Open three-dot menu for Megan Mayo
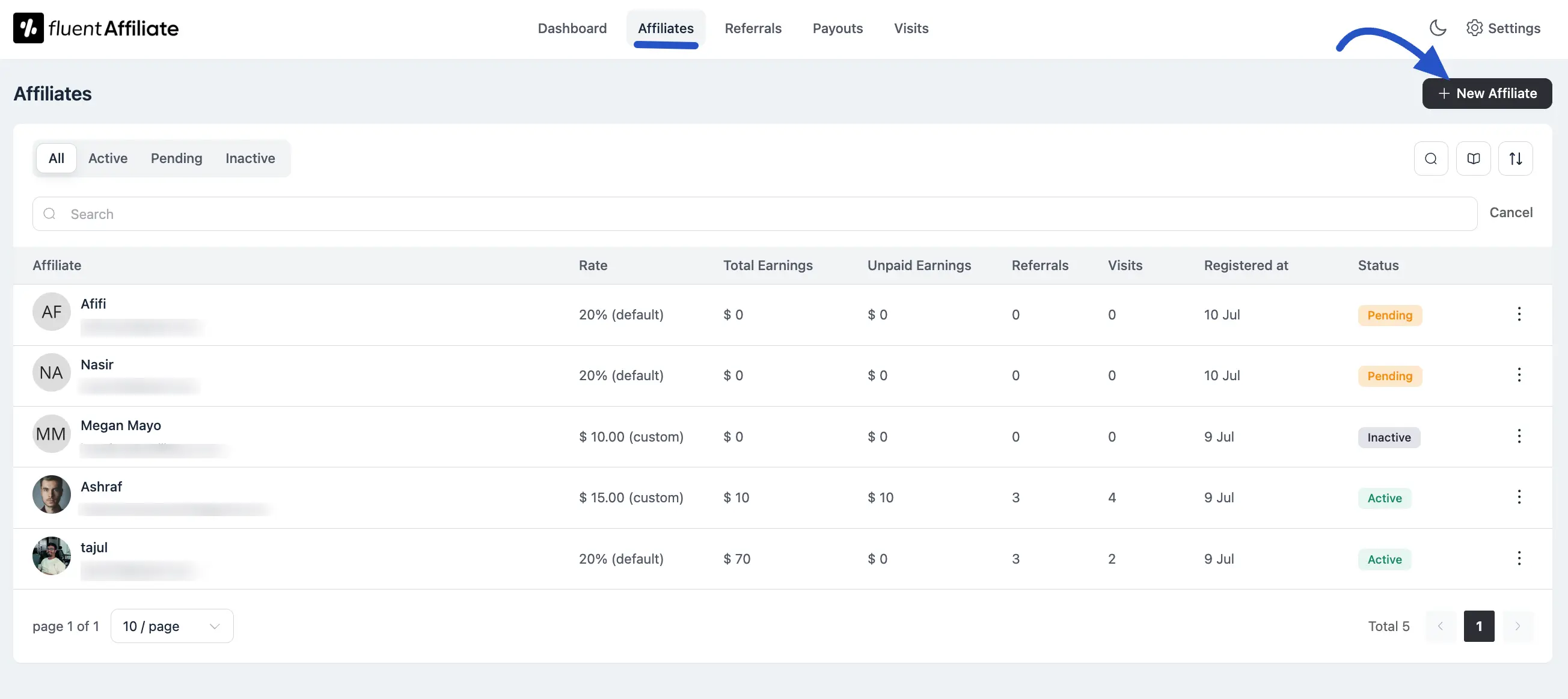1568x699 pixels. point(1519,436)
